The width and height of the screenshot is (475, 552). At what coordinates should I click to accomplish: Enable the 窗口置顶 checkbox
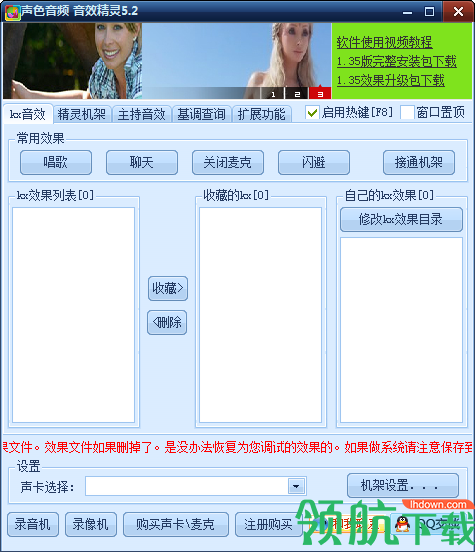407,113
